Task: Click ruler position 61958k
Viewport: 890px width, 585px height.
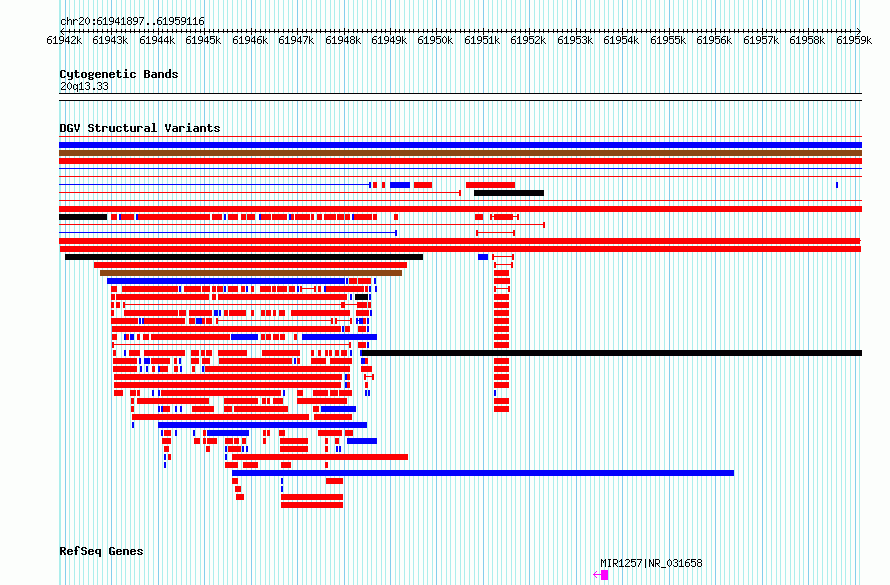Action: [x=807, y=40]
